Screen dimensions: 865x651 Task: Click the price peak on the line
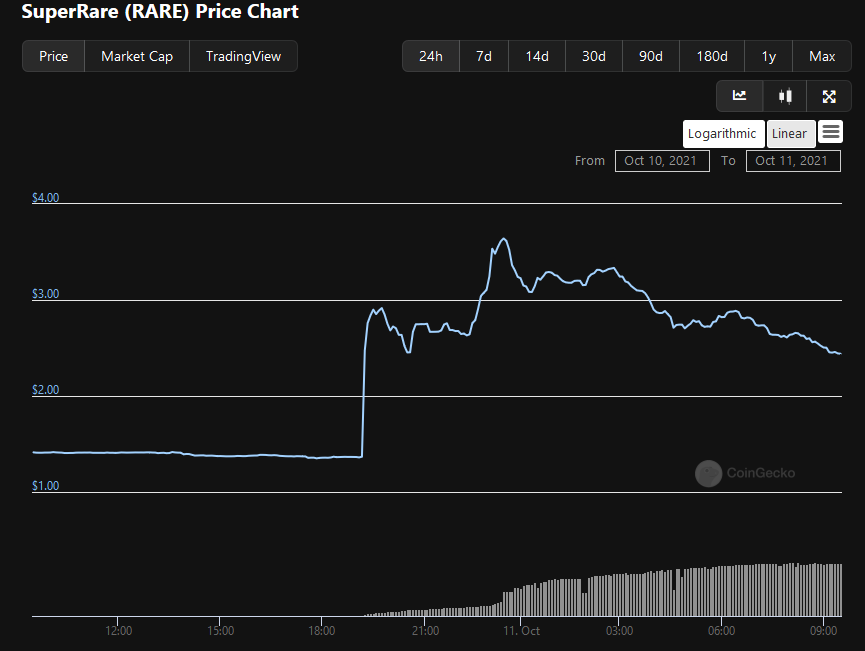[x=503, y=239]
